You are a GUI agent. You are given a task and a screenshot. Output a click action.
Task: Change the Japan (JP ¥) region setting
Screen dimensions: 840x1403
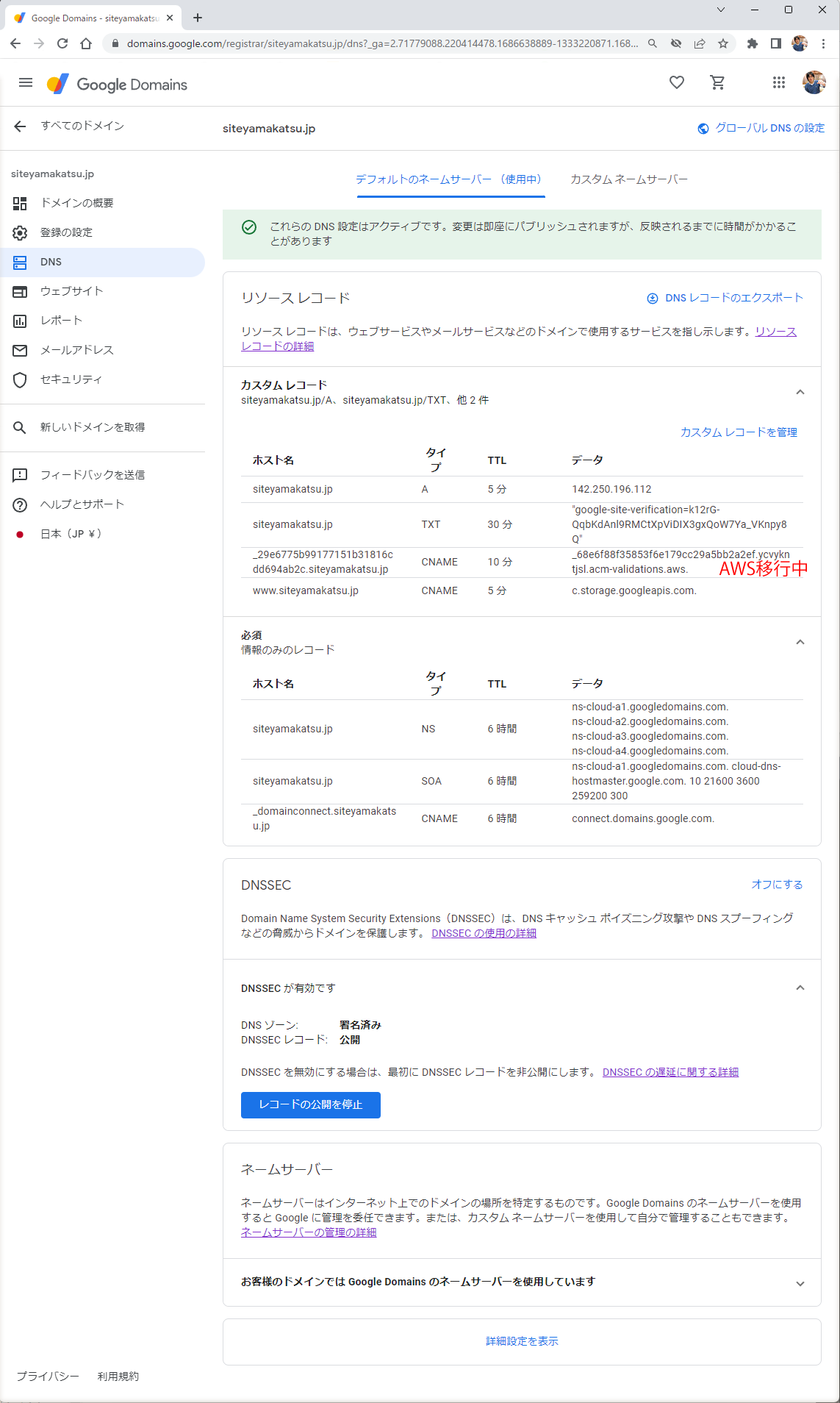[x=103, y=534]
